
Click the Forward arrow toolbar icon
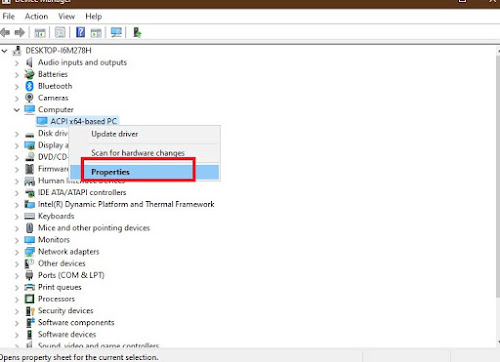(20, 33)
